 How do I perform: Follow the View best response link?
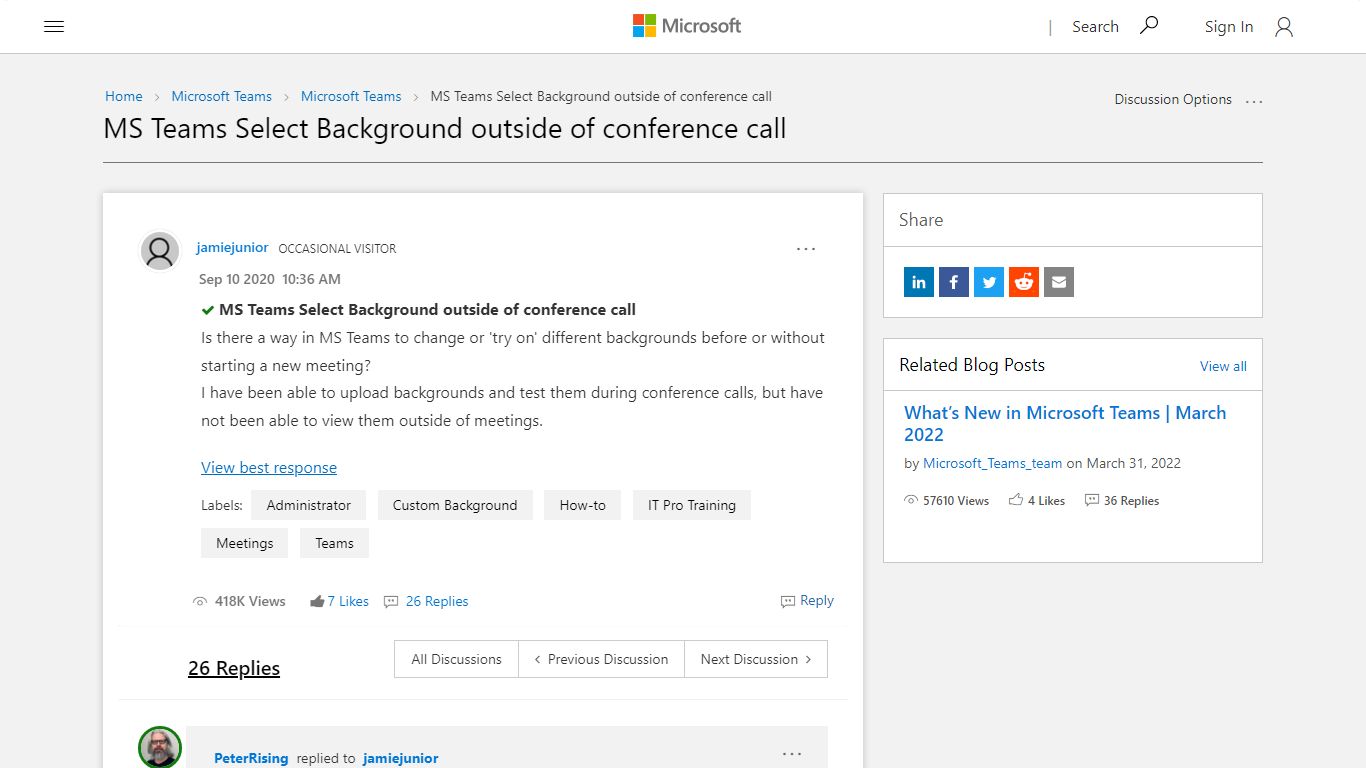pos(269,467)
